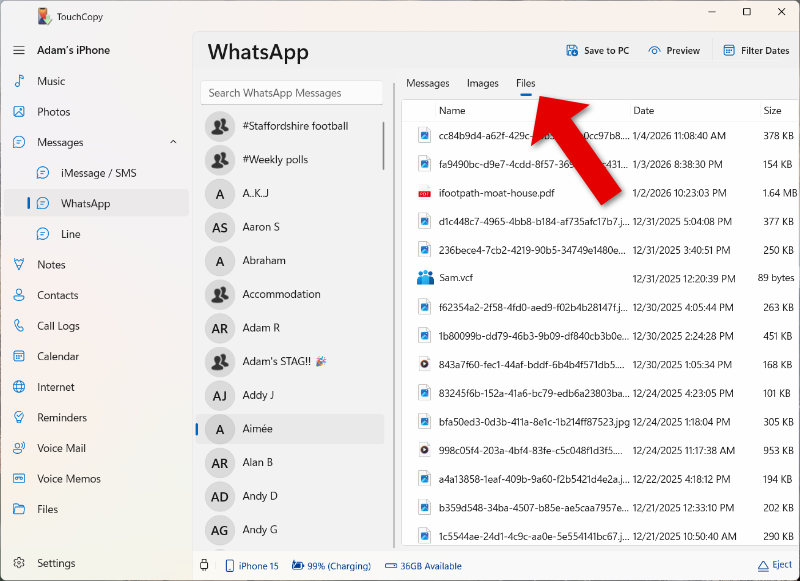Sort files by the Date column

643,110
